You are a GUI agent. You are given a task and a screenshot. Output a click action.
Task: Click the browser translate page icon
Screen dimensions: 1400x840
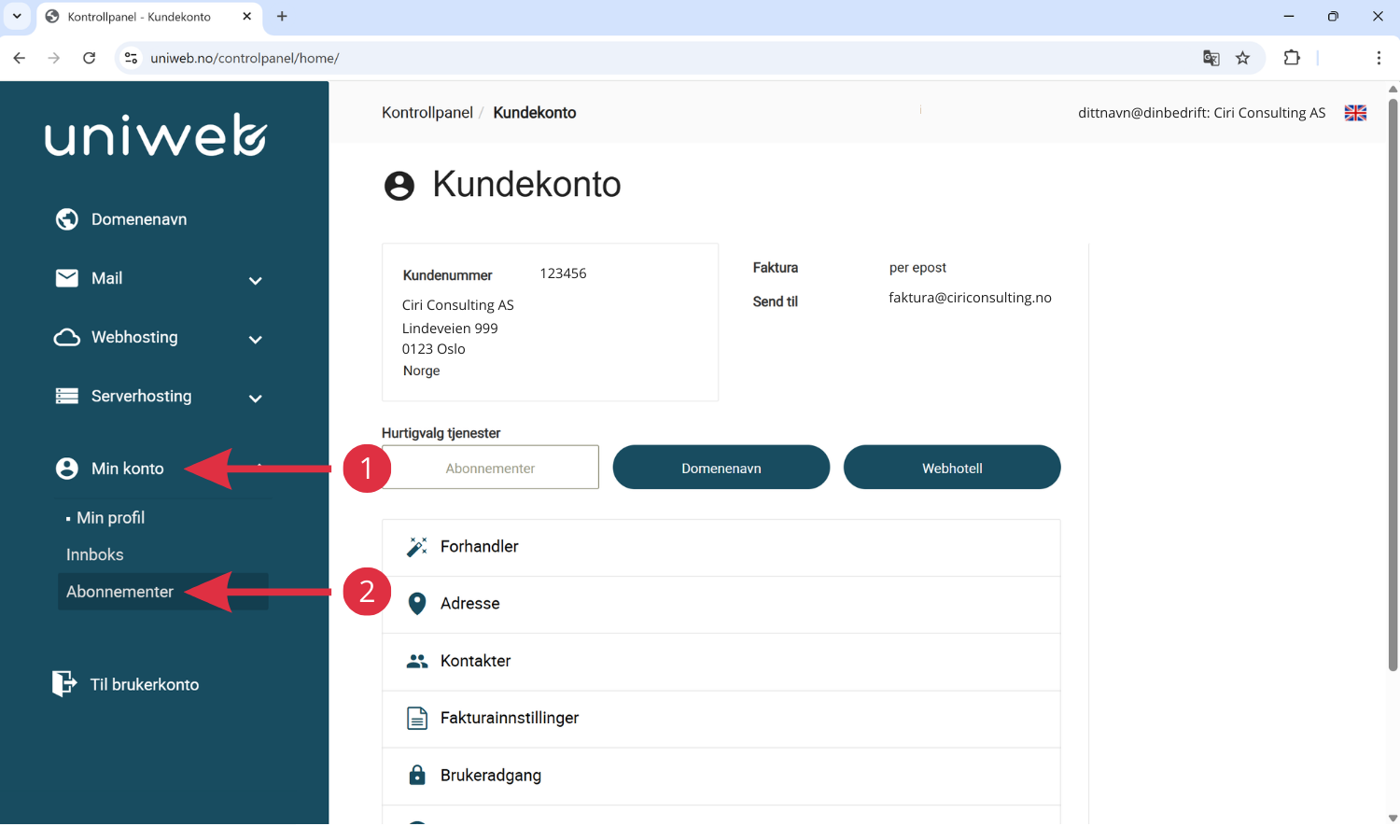click(1211, 58)
